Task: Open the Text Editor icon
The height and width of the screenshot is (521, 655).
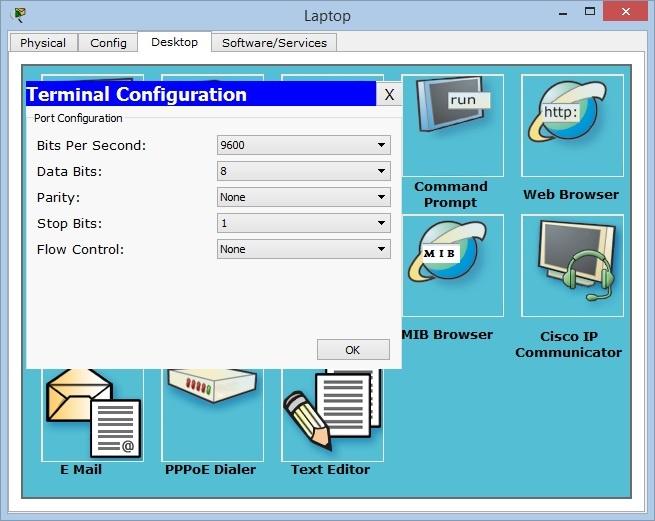Action: tap(332, 414)
